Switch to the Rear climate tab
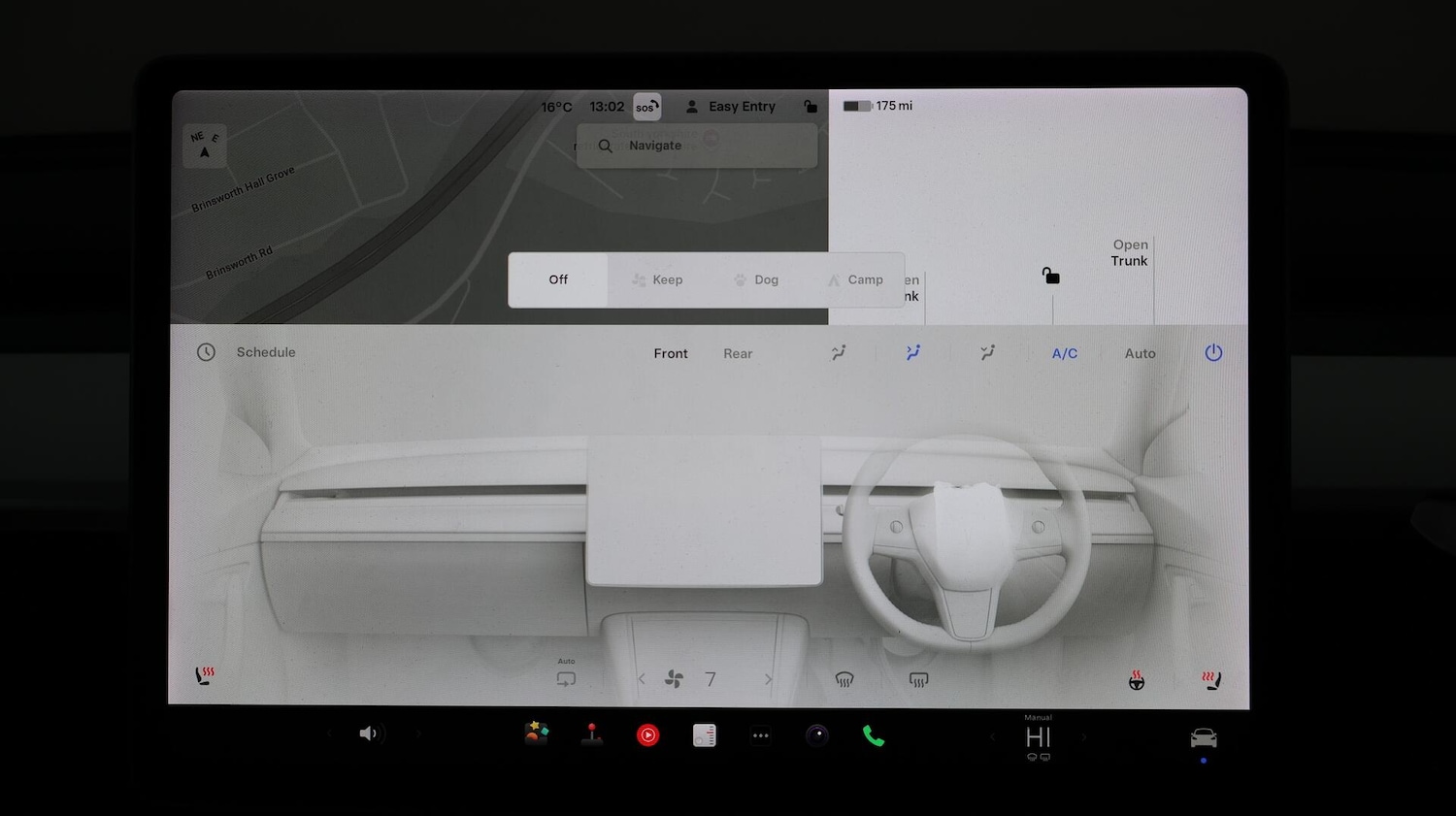The width and height of the screenshot is (1456, 816). tap(737, 353)
